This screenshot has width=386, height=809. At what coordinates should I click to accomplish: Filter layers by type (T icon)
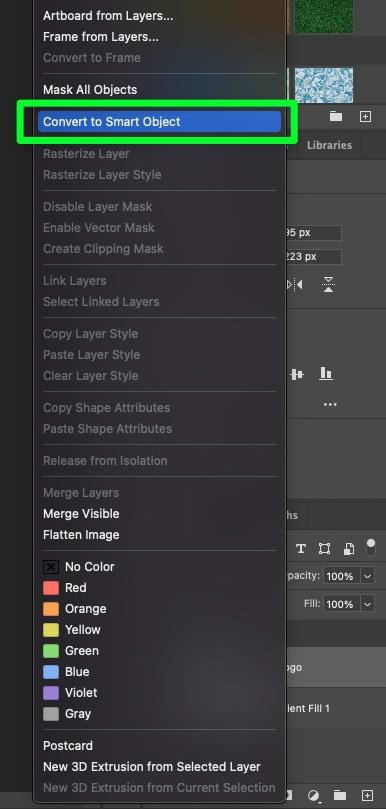301,549
